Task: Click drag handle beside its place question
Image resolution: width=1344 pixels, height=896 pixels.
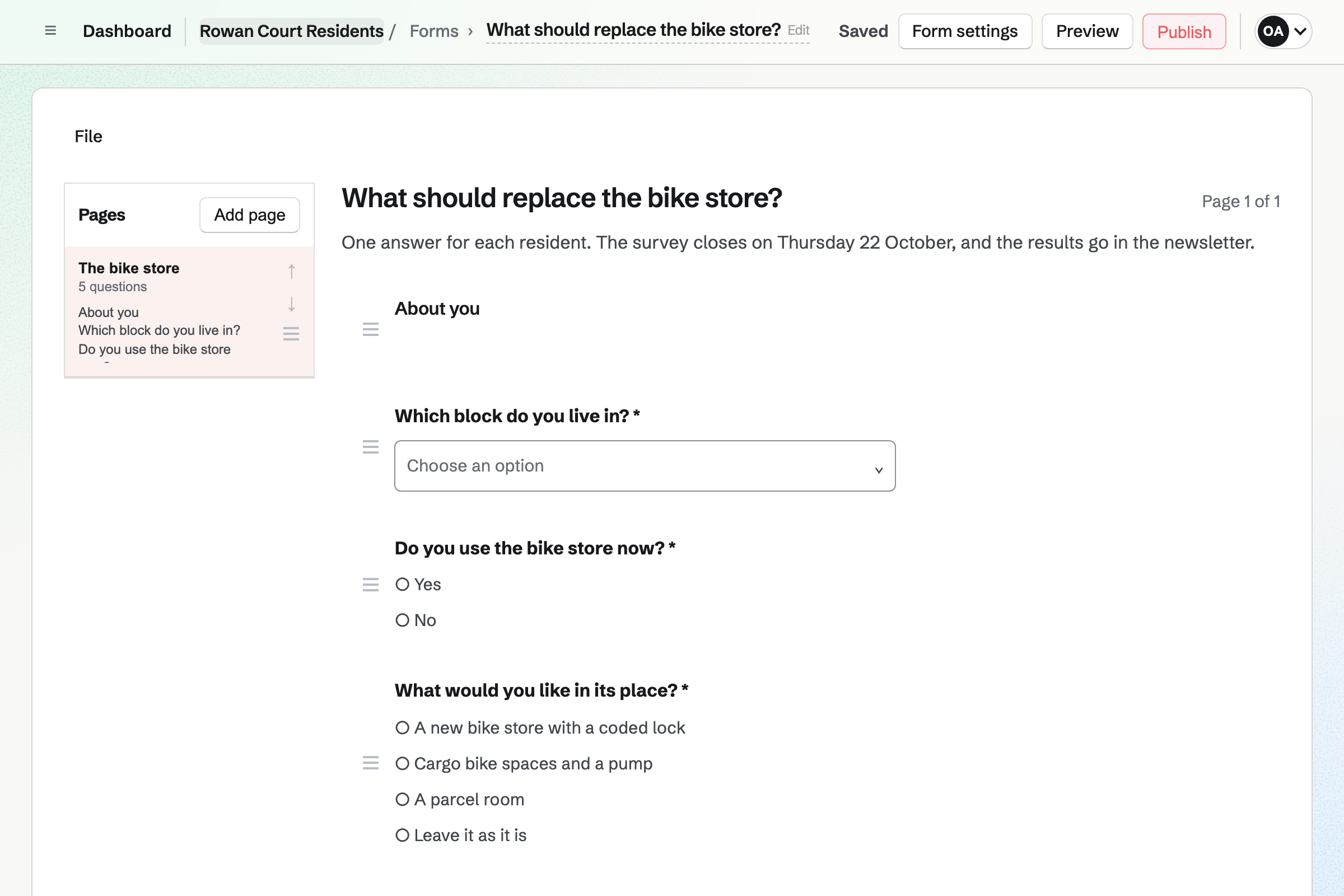Action: click(x=371, y=763)
